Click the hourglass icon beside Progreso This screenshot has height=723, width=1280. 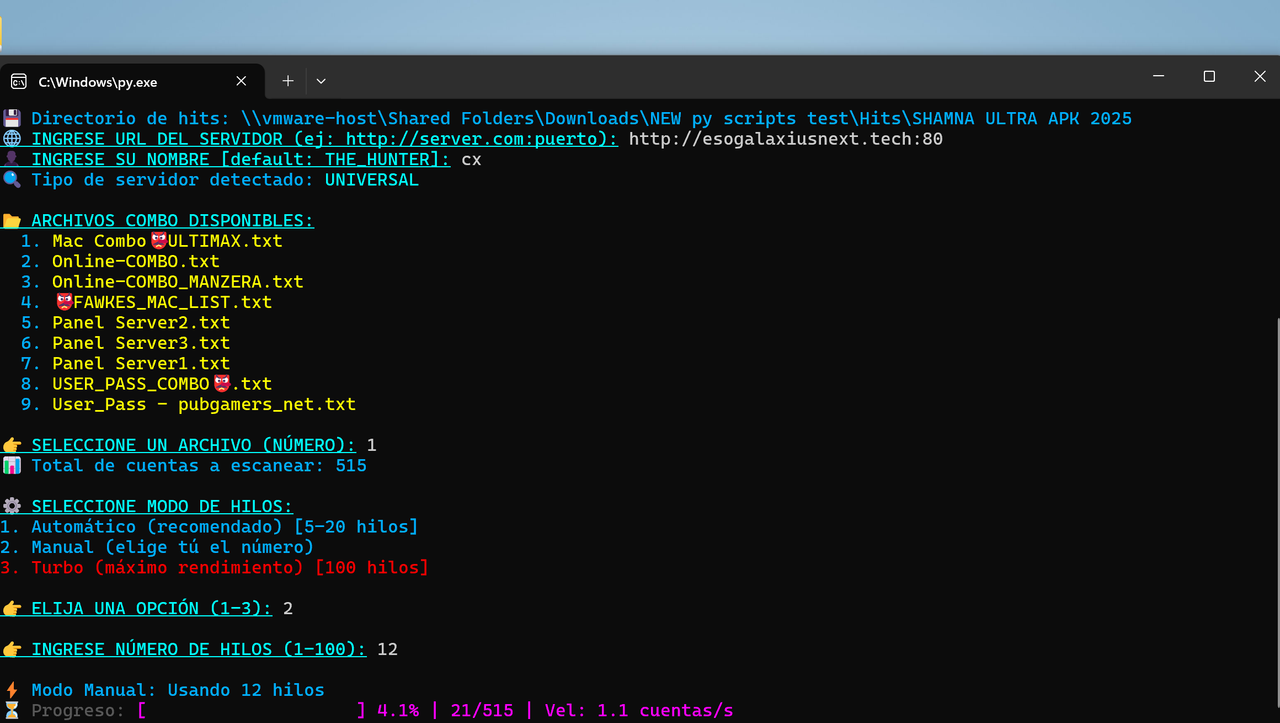[11, 711]
